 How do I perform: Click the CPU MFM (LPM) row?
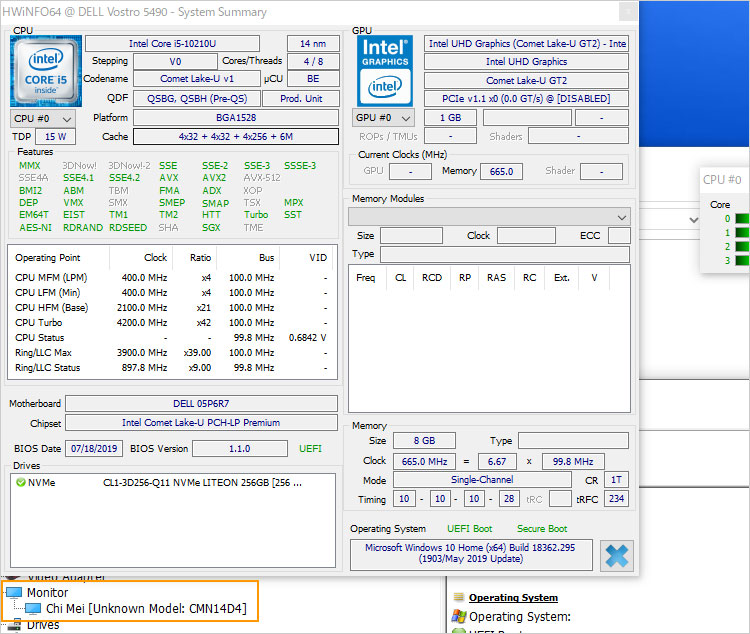tap(171, 278)
